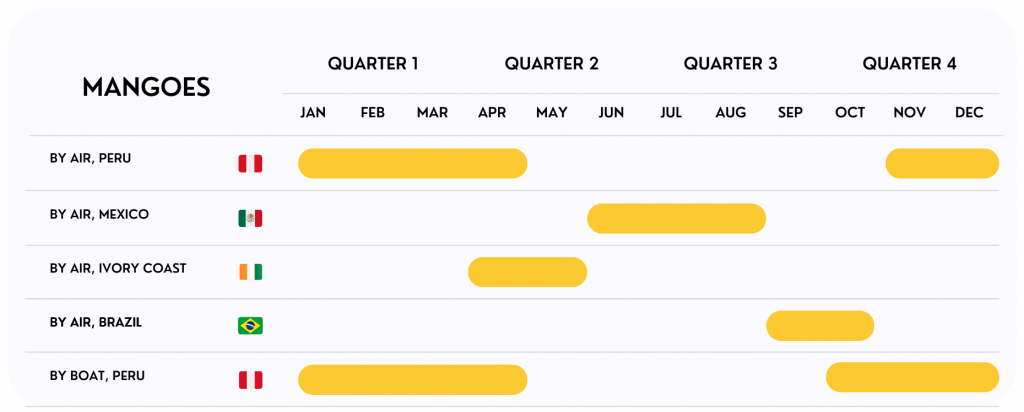1024x412 pixels.
Task: Click the Peru flag beside By Boat, Peru
Action: point(250,380)
